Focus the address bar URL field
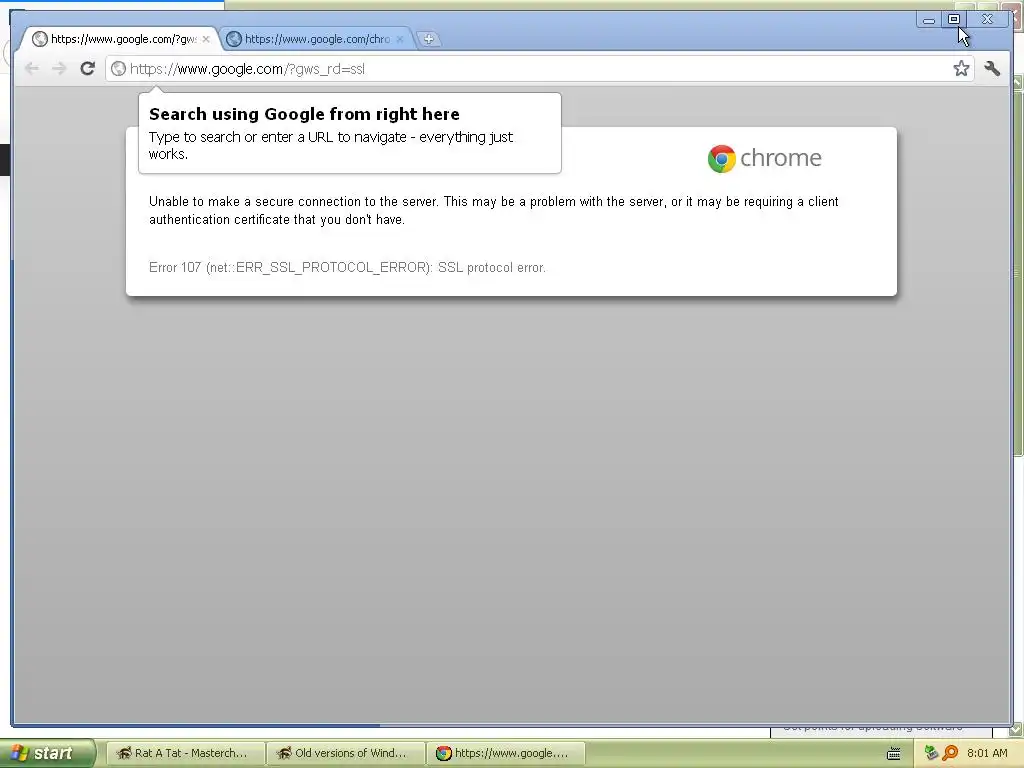The image size is (1024, 768). pyautogui.click(x=539, y=69)
